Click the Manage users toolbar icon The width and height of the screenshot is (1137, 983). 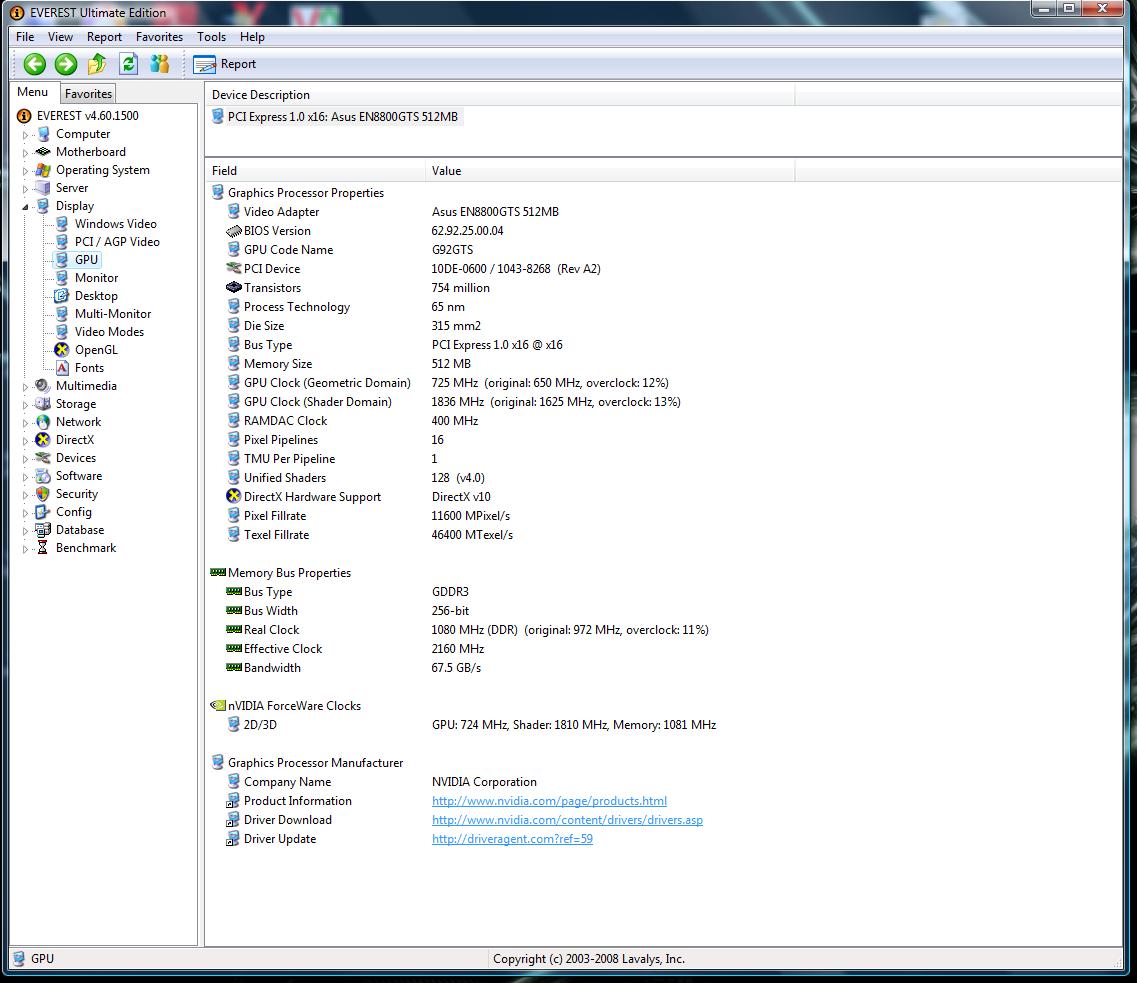tap(160, 65)
